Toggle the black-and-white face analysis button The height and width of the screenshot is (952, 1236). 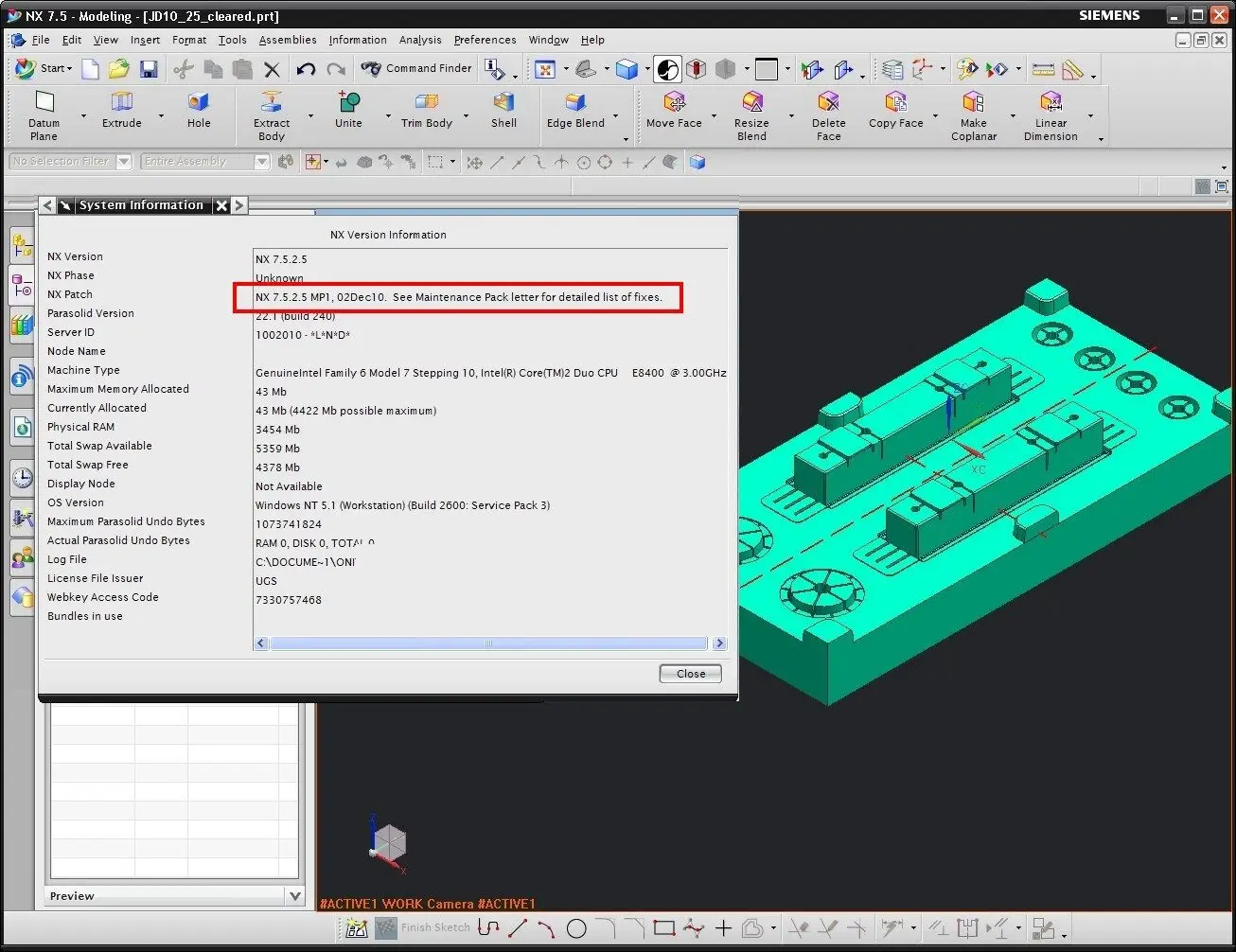point(668,69)
